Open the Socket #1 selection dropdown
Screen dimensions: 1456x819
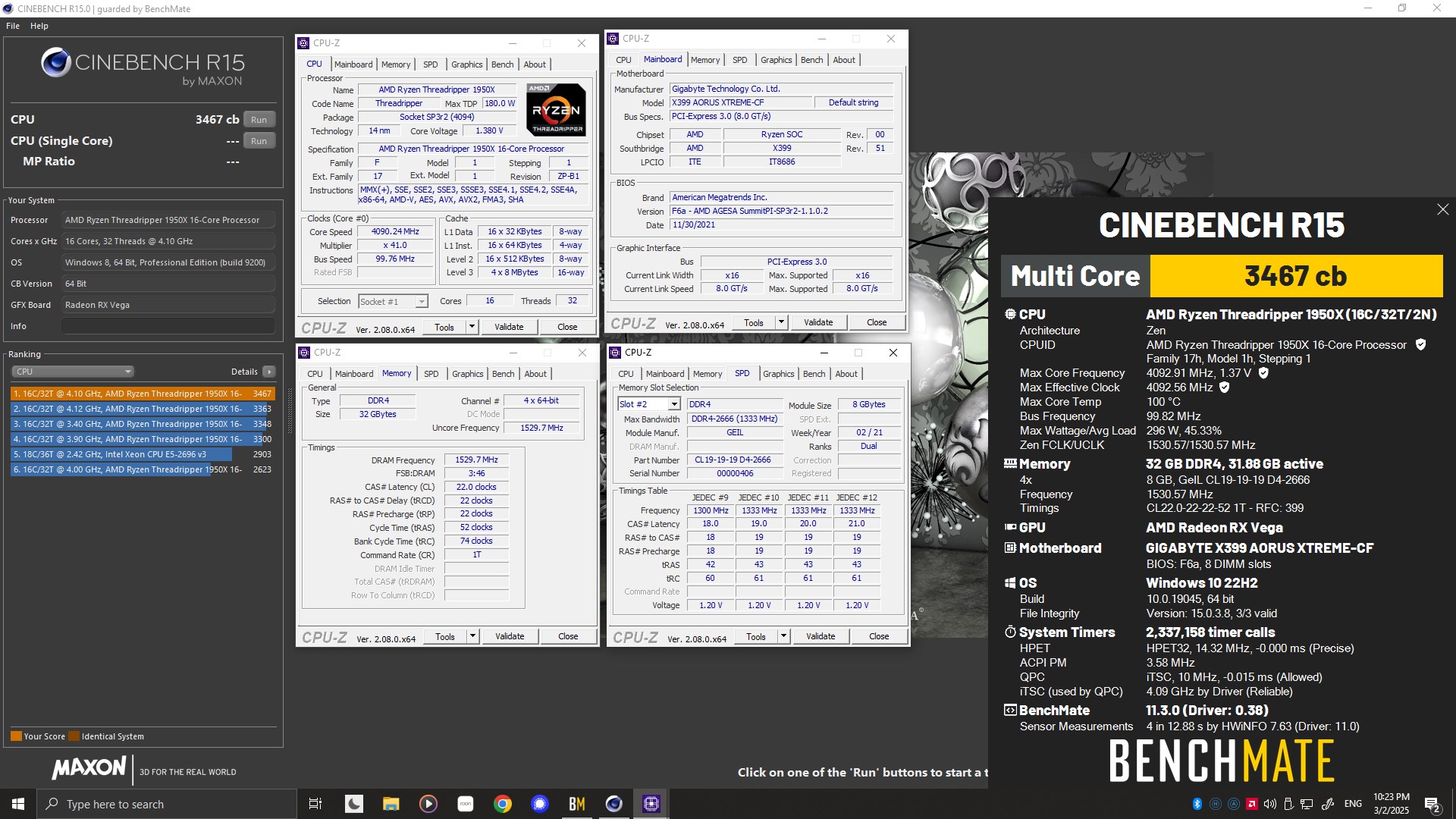(x=393, y=302)
